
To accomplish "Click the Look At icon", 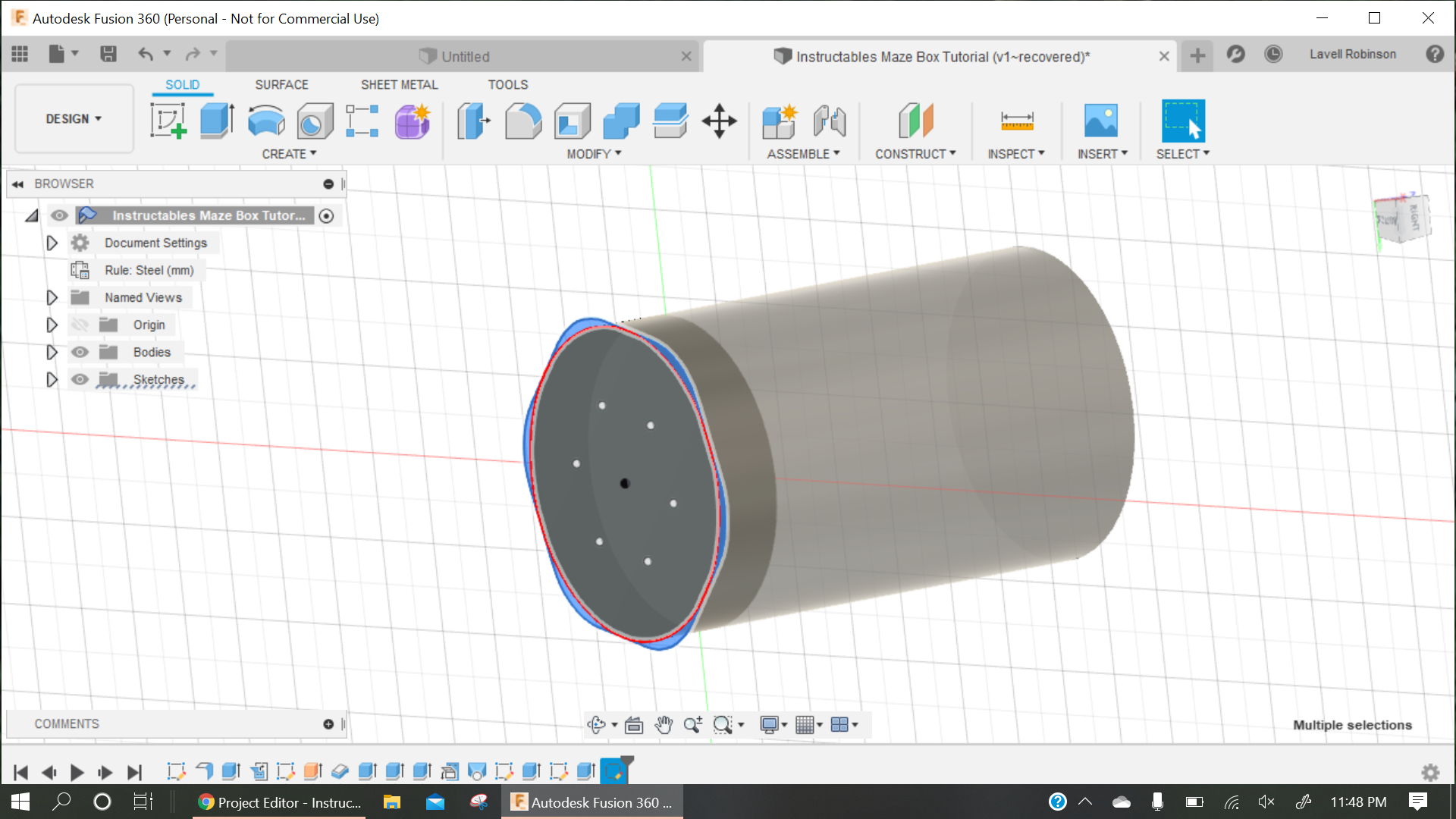I will [x=634, y=725].
